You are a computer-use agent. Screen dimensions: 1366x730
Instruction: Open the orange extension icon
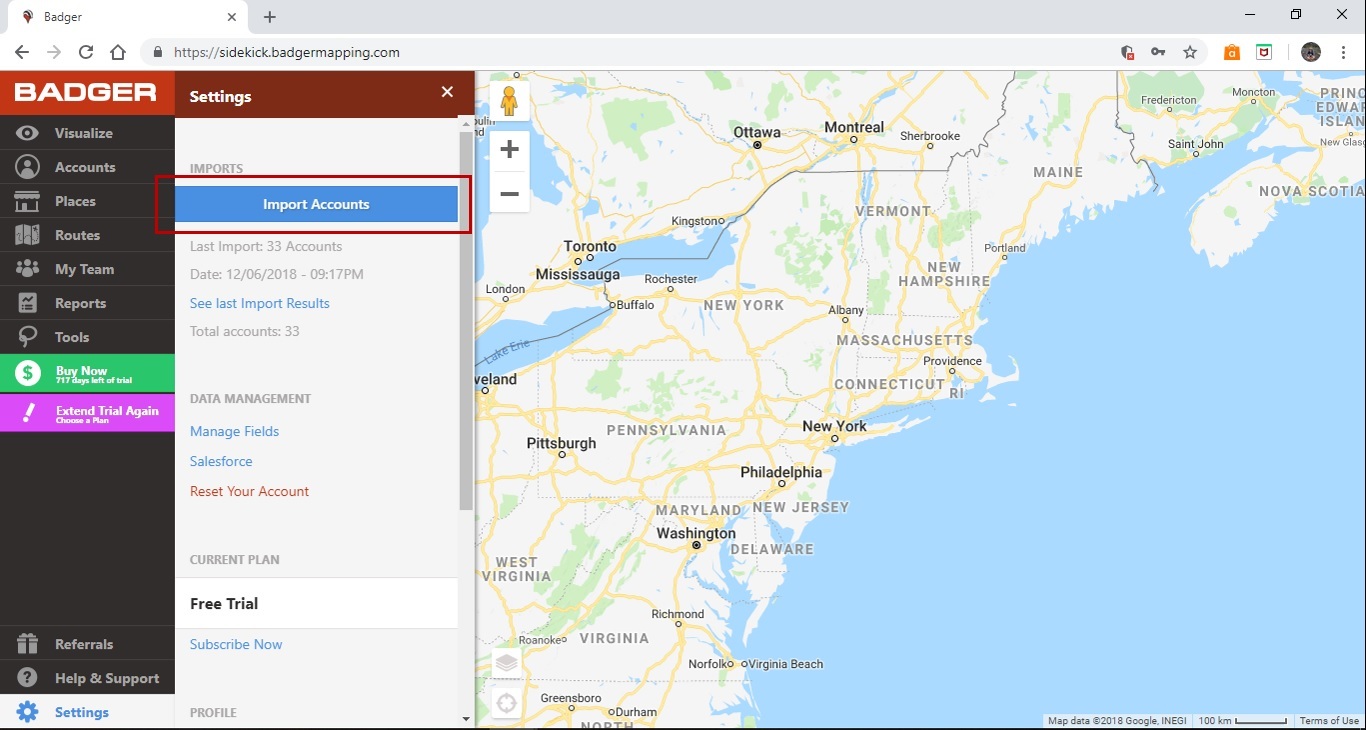1232,52
